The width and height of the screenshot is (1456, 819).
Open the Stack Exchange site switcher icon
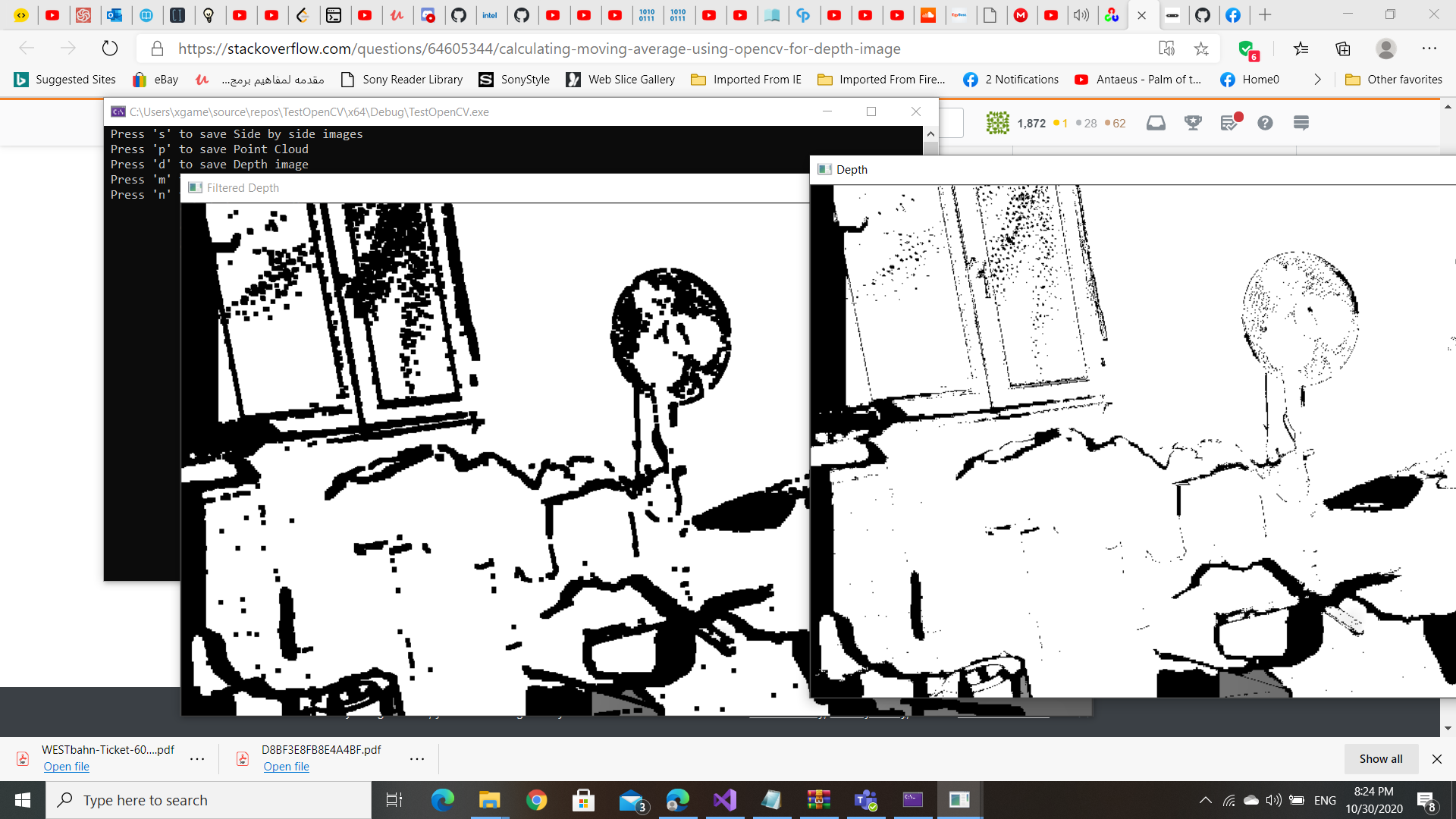(x=1301, y=123)
